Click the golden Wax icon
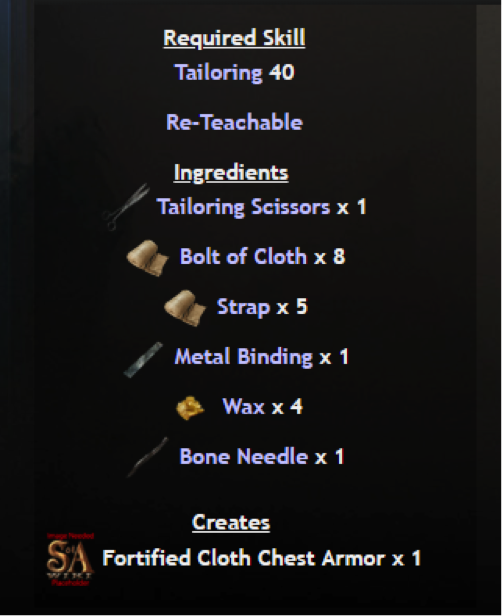Image resolution: width=502 pixels, height=616 pixels. (x=190, y=408)
